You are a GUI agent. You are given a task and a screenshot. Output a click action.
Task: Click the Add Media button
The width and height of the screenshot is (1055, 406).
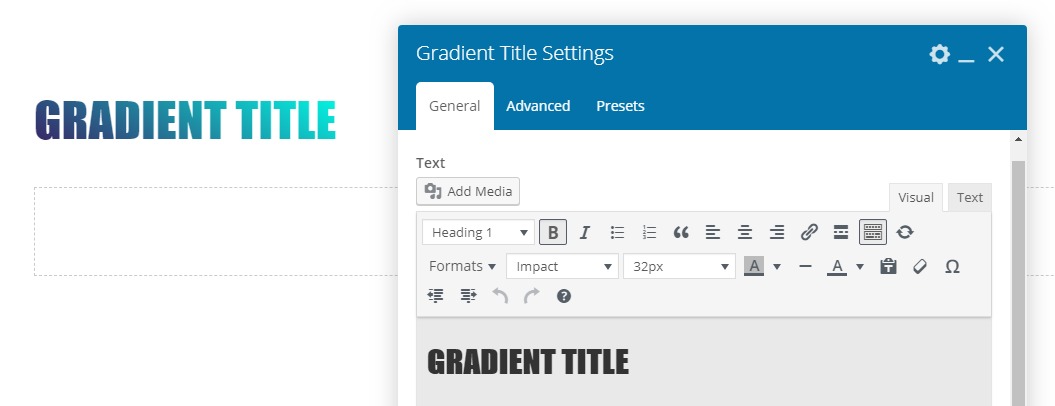pos(468,191)
